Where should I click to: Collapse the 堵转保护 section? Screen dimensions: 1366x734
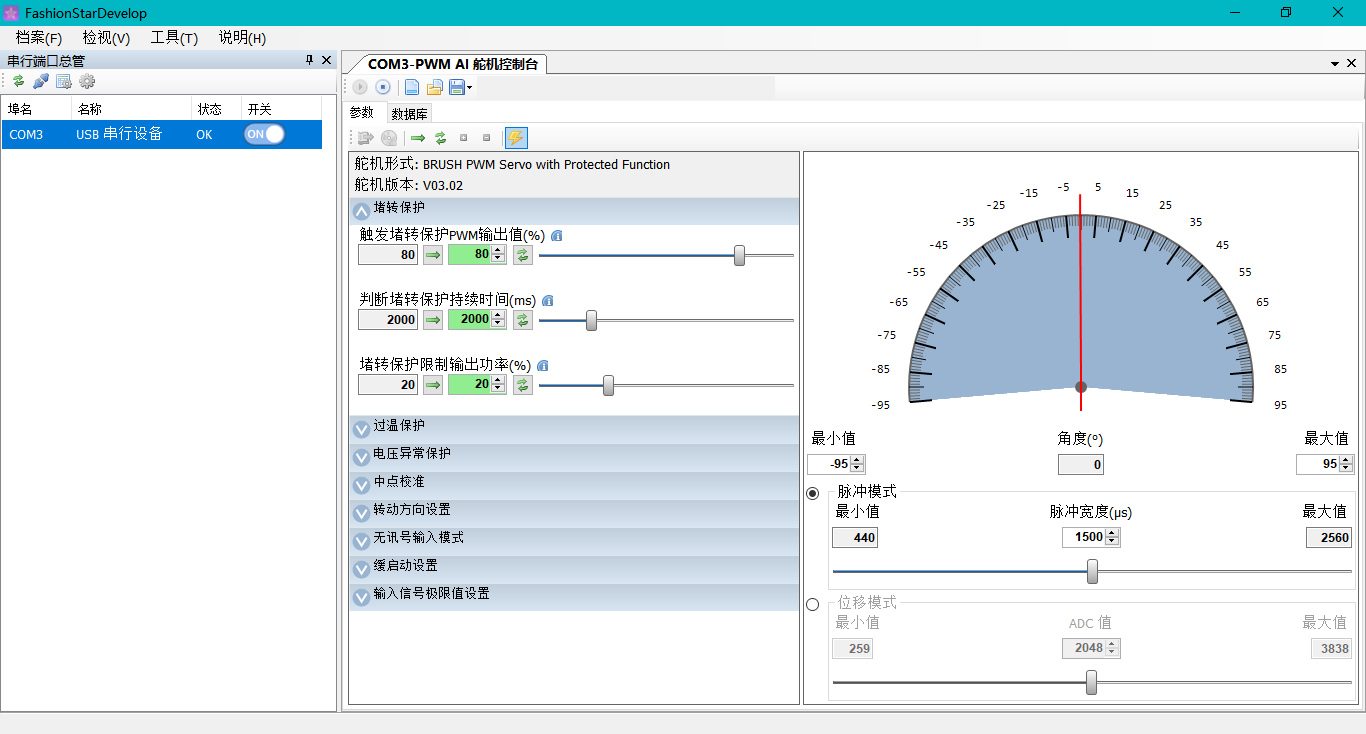tap(361, 211)
